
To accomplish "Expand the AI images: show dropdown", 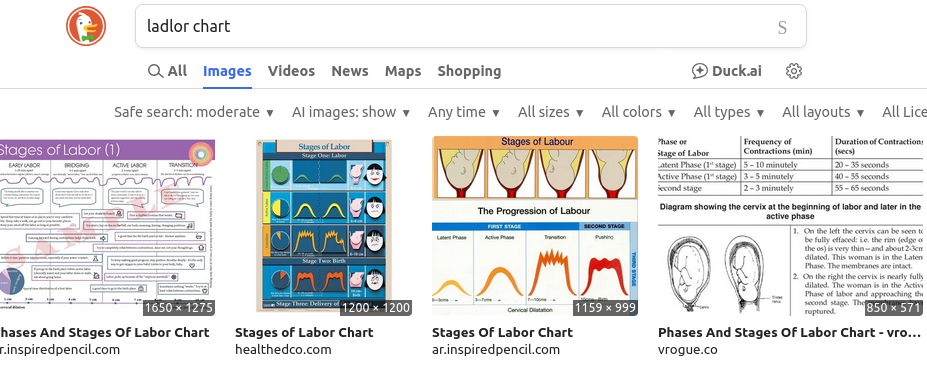I will [351, 112].
